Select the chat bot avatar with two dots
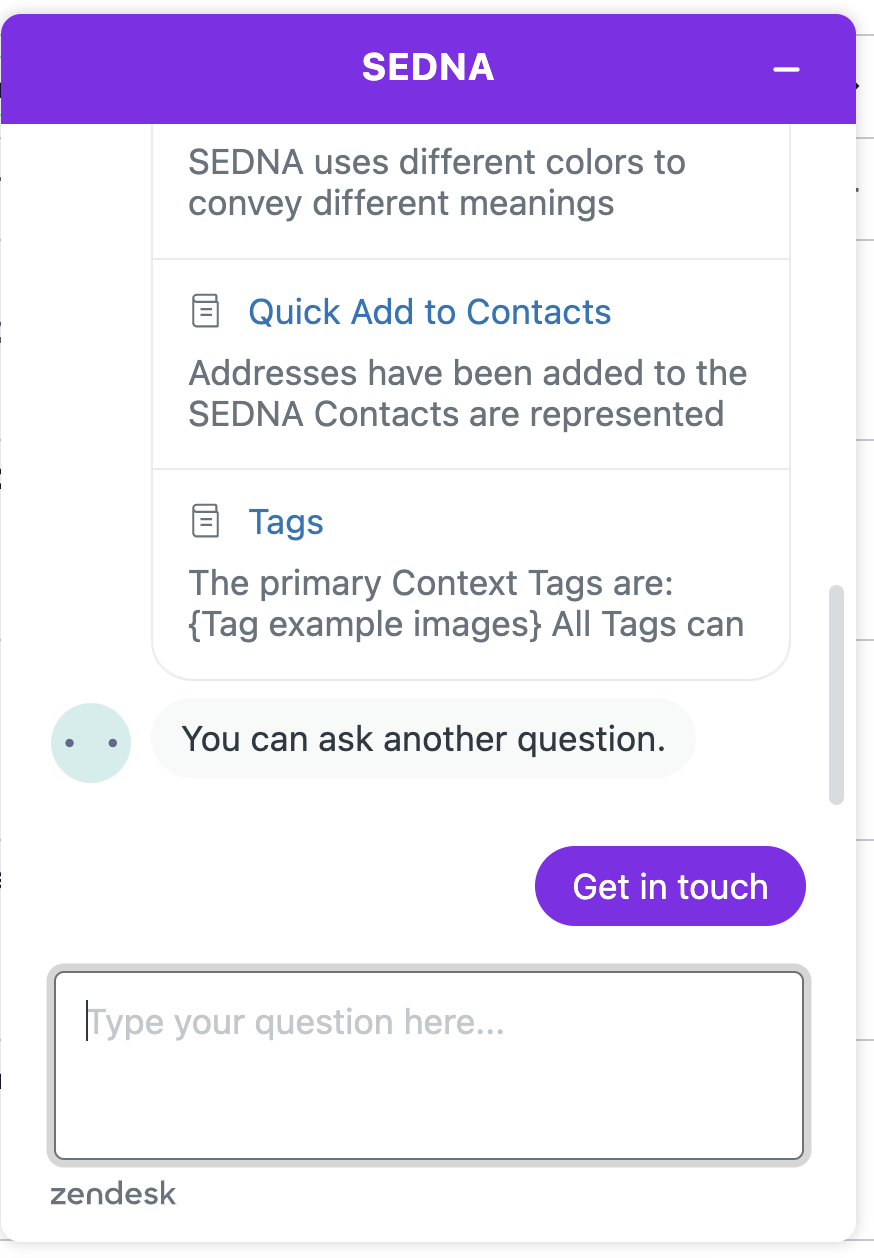The height and width of the screenshot is (1258, 874). tap(91, 743)
